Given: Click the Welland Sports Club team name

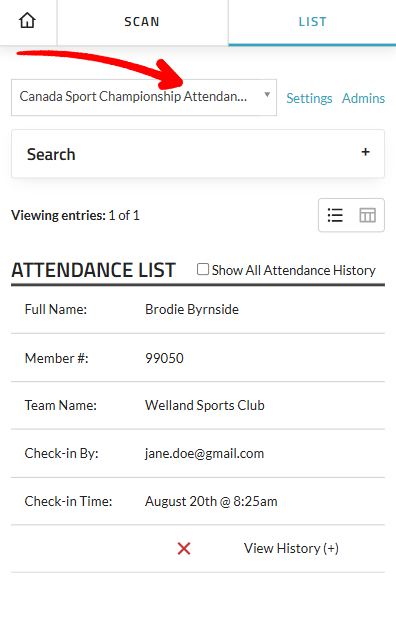Looking at the screenshot, I should 205,405.
